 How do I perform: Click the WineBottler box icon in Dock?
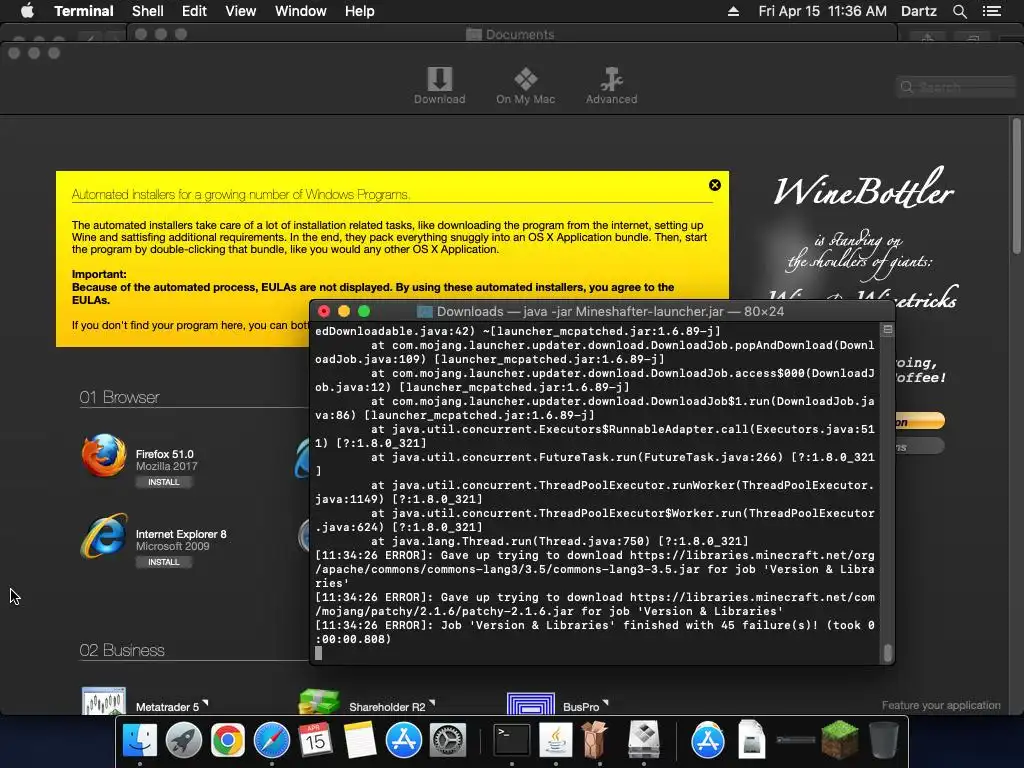(x=595, y=741)
